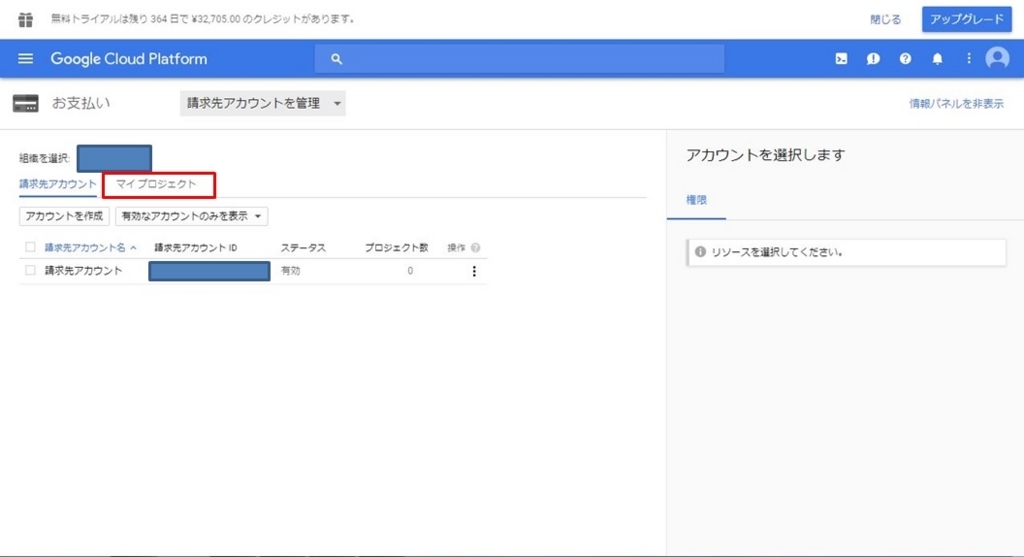Click 情報パネルを非表示 link
This screenshot has width=1024, height=557.
pyautogui.click(x=957, y=103)
